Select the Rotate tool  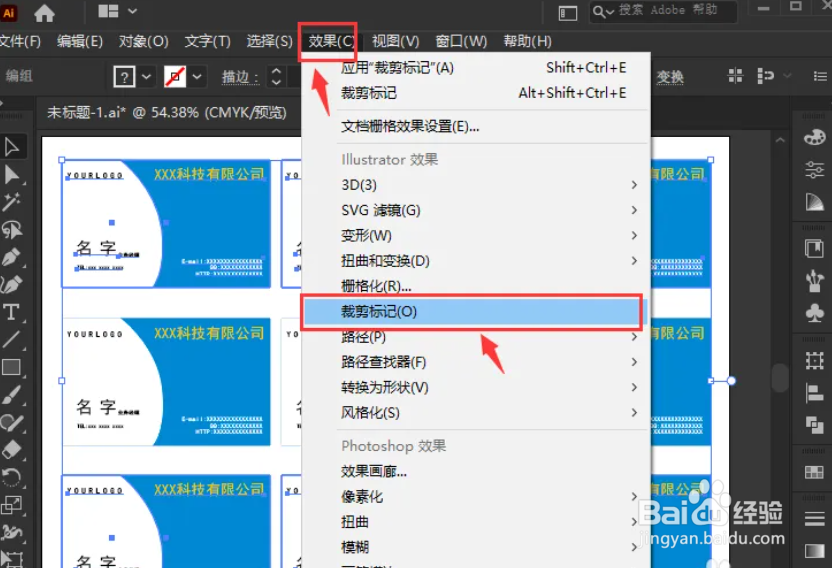point(12,478)
